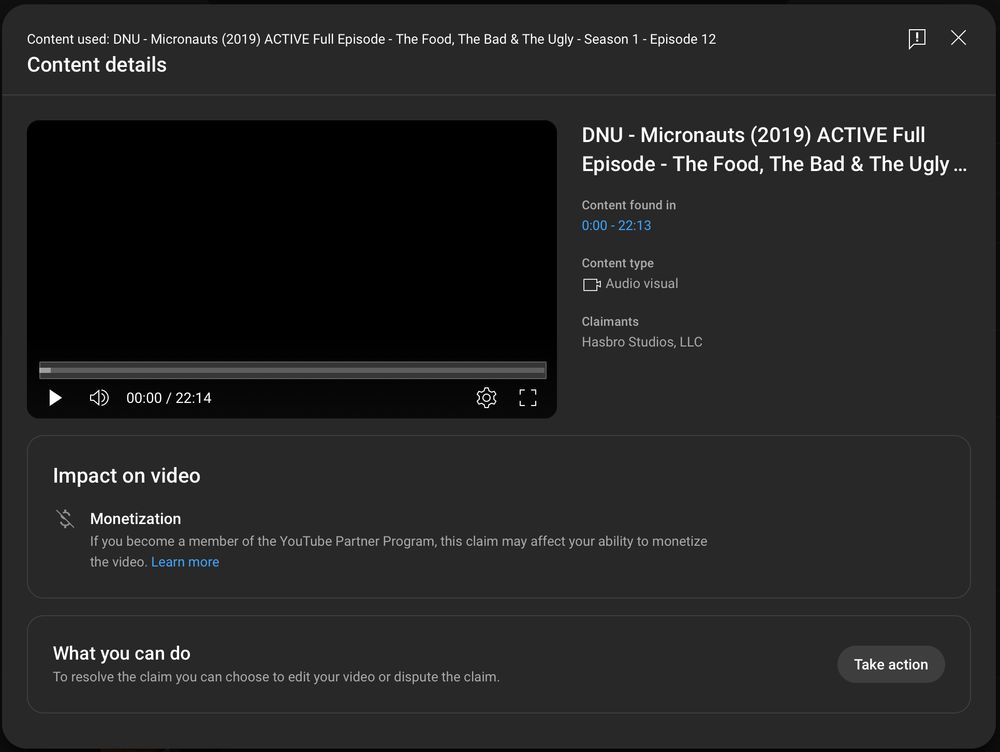1000x752 pixels.
Task: Select the 'To resolve the claim' description text
Action: pos(276,677)
